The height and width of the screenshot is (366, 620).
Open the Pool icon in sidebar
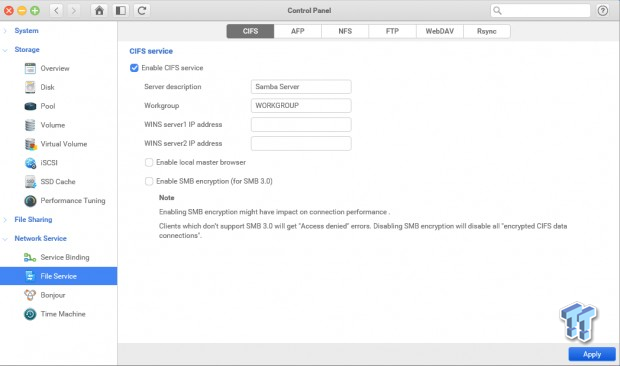click(30, 106)
